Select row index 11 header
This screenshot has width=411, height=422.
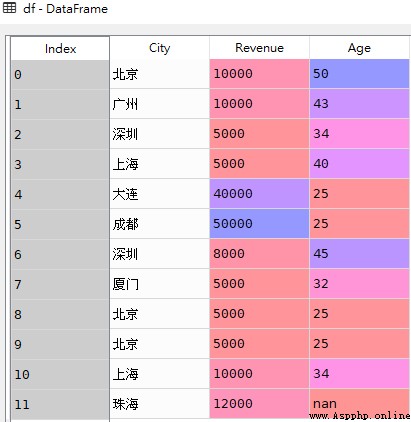60,404
